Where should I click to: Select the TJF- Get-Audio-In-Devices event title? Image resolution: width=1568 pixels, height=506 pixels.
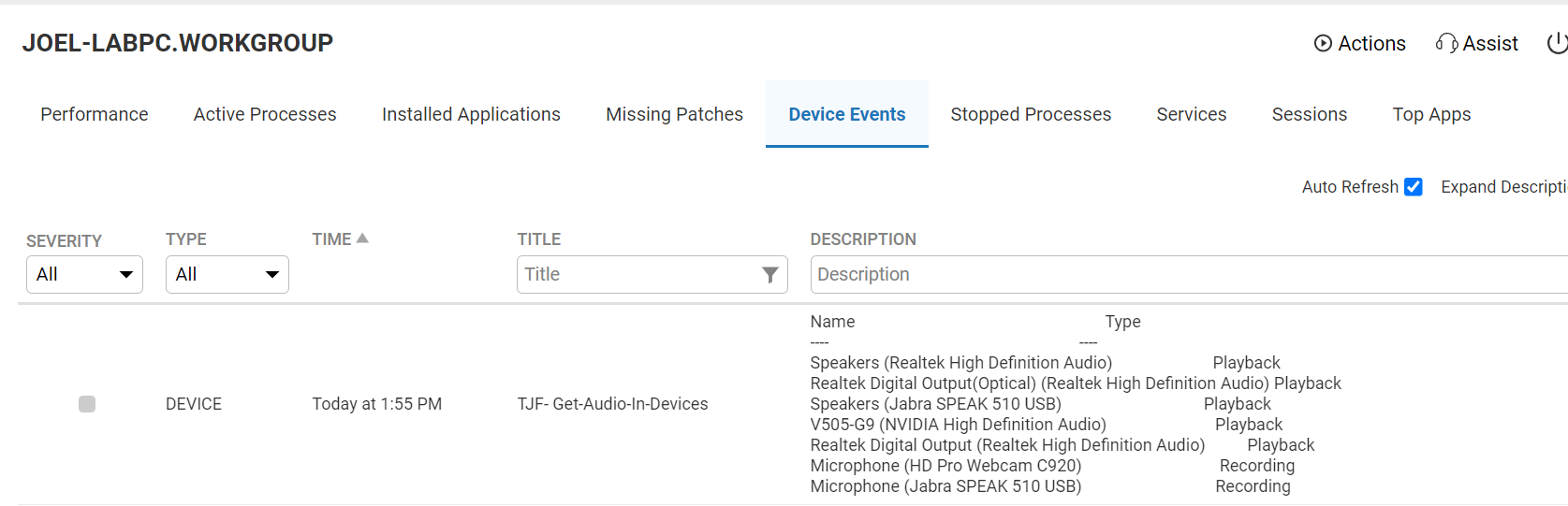(x=612, y=404)
